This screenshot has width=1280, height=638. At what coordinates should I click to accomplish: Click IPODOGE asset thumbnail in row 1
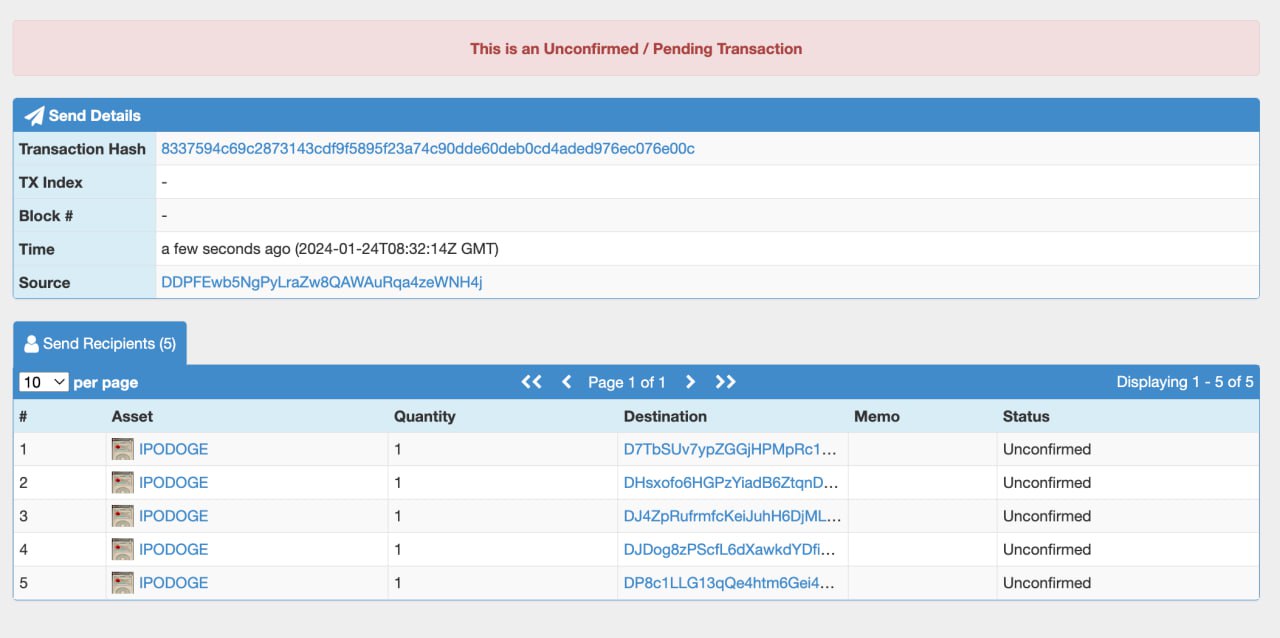122,449
